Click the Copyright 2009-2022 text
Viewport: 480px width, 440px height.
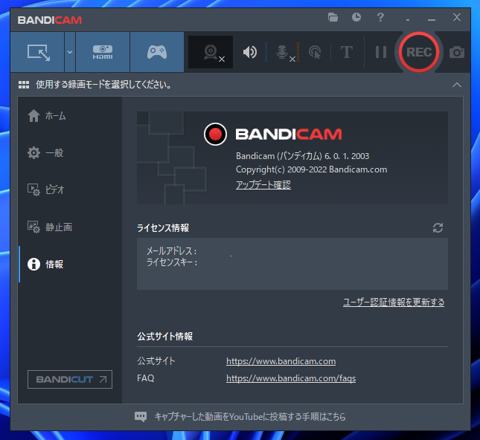coord(311,170)
